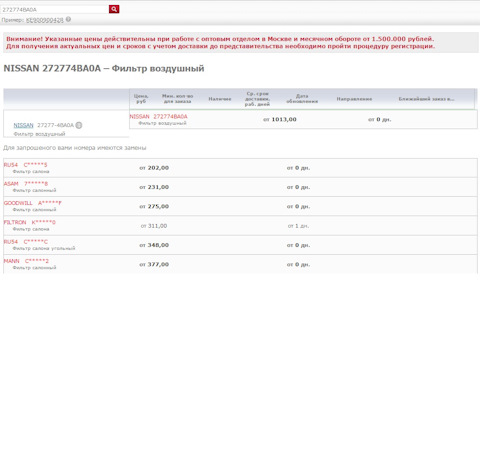Open the FILTRON K*****0 replacement
The width and height of the screenshot is (480, 451).
click(240, 226)
